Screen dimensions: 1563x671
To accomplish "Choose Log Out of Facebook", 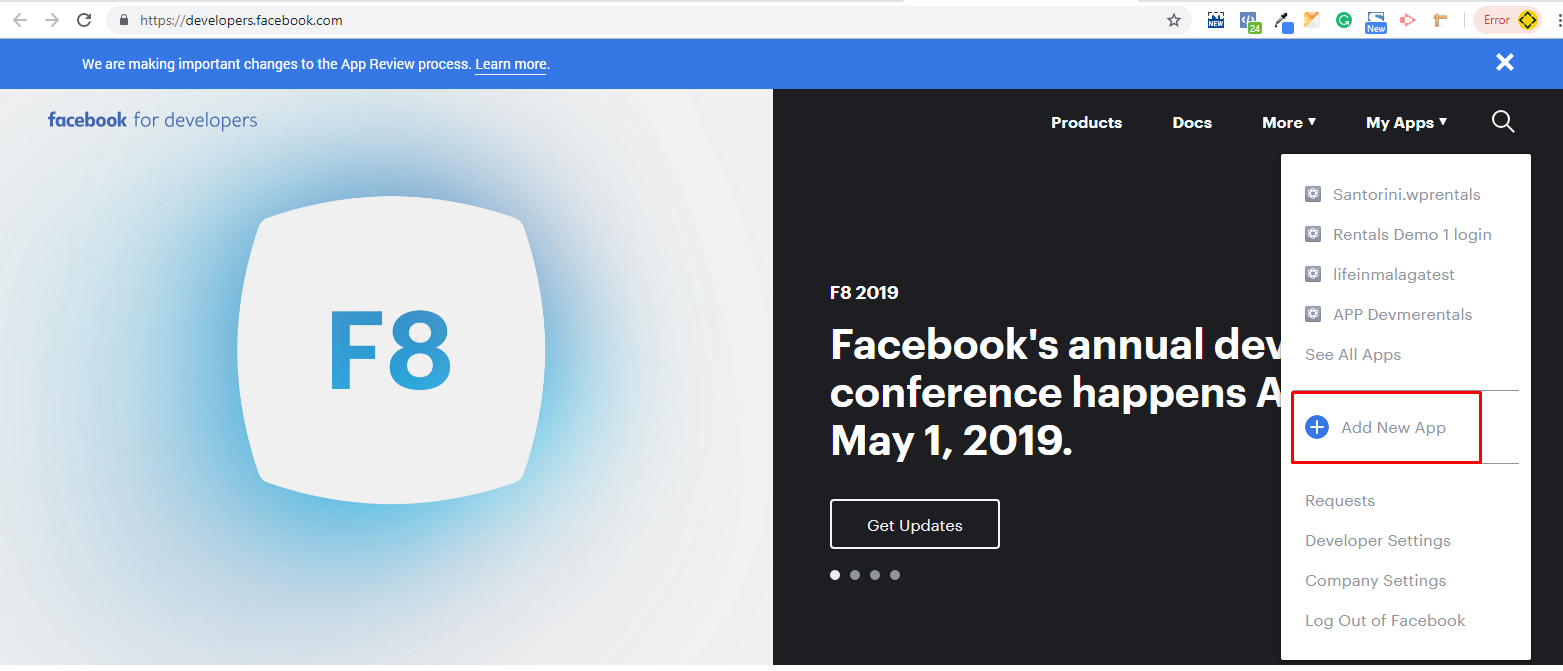I will pos(1385,620).
